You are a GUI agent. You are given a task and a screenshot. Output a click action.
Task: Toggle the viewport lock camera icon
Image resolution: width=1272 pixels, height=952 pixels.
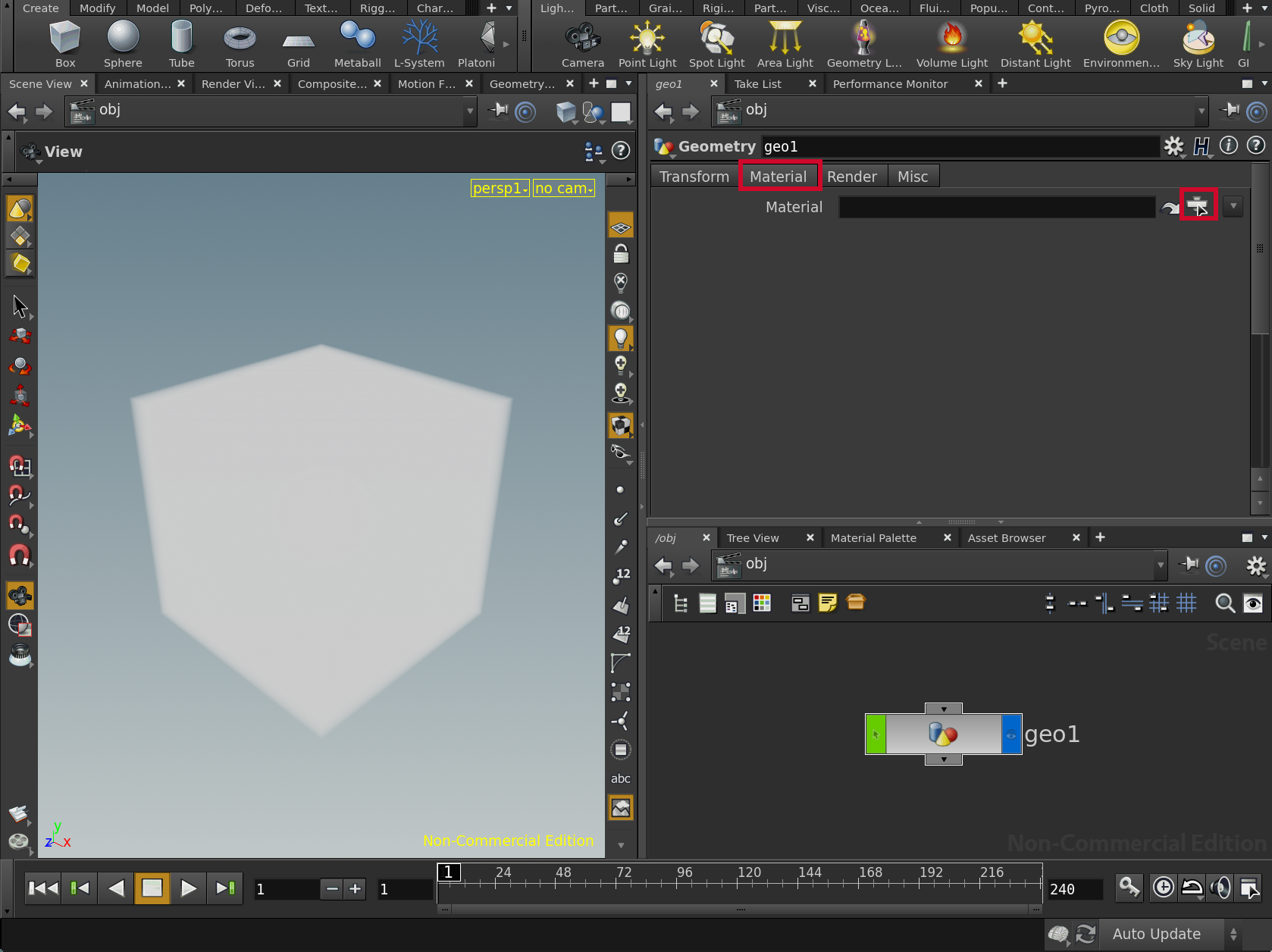tap(621, 254)
